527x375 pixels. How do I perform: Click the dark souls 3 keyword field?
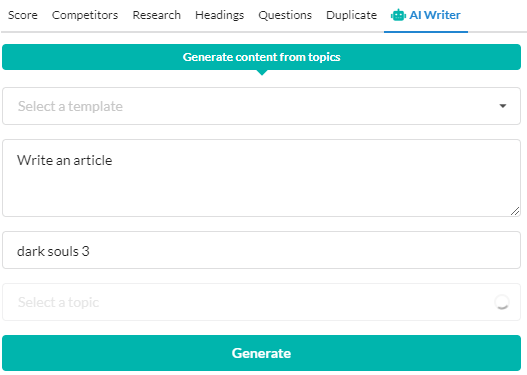(x=261, y=250)
